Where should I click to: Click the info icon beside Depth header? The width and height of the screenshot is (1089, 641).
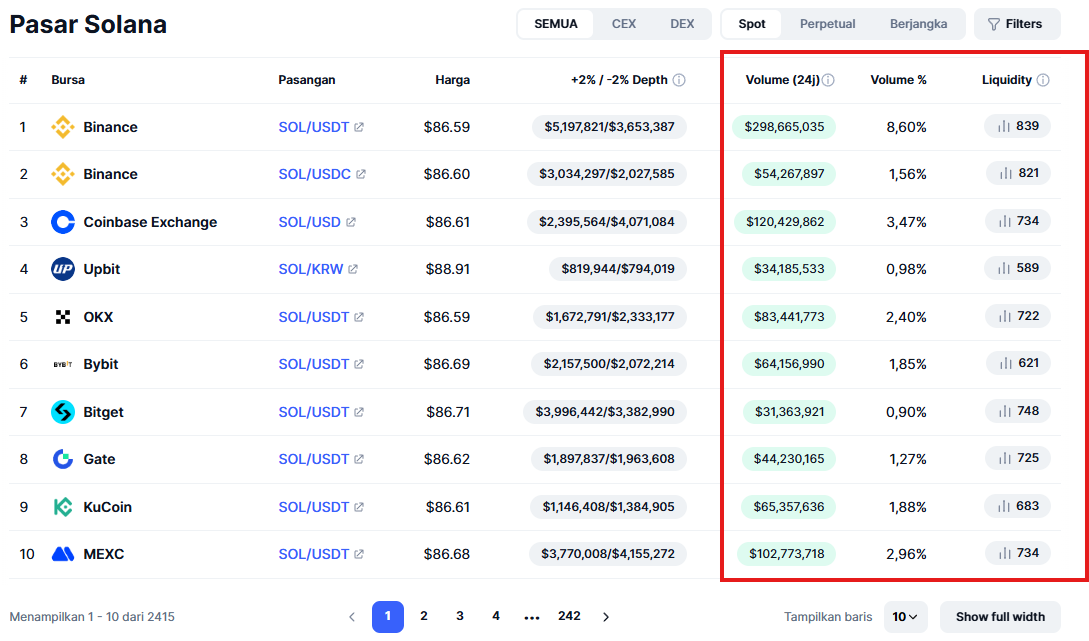click(679, 80)
